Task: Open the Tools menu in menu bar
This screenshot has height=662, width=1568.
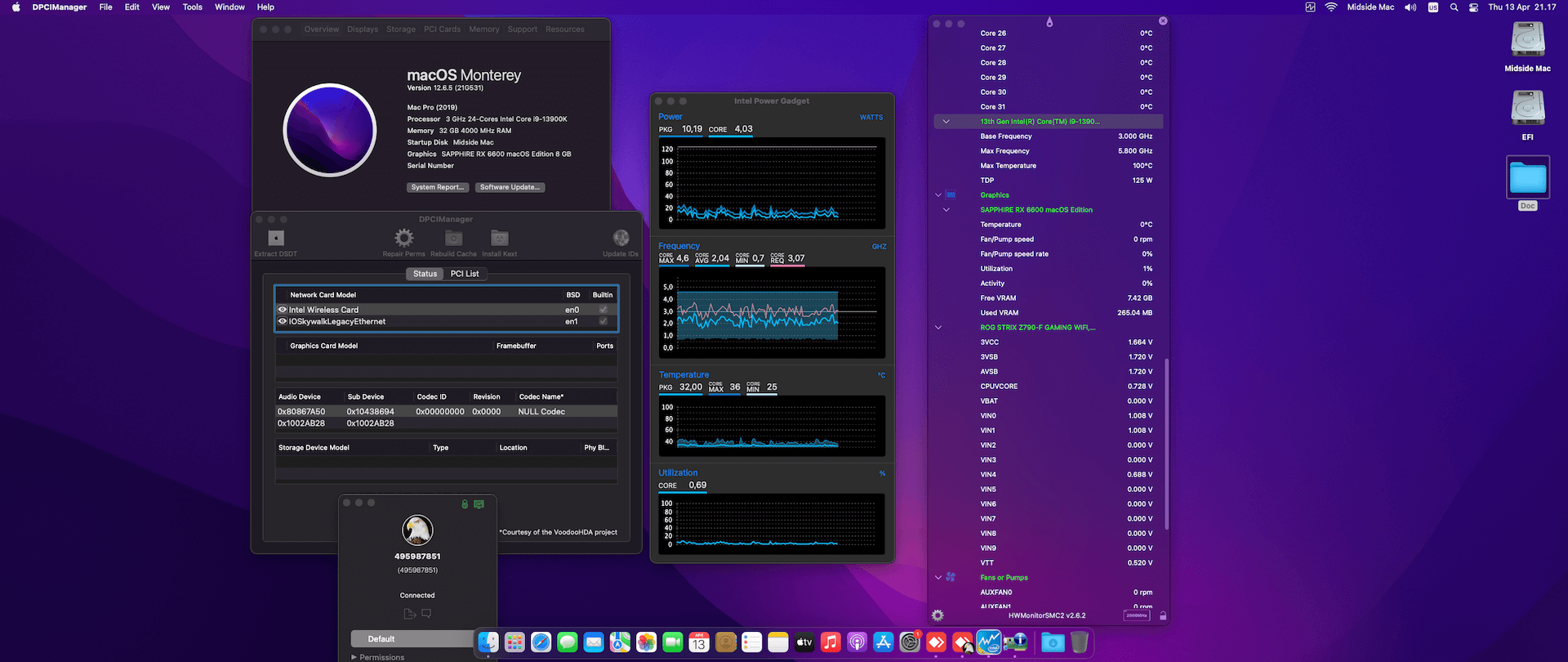Action: tap(192, 7)
